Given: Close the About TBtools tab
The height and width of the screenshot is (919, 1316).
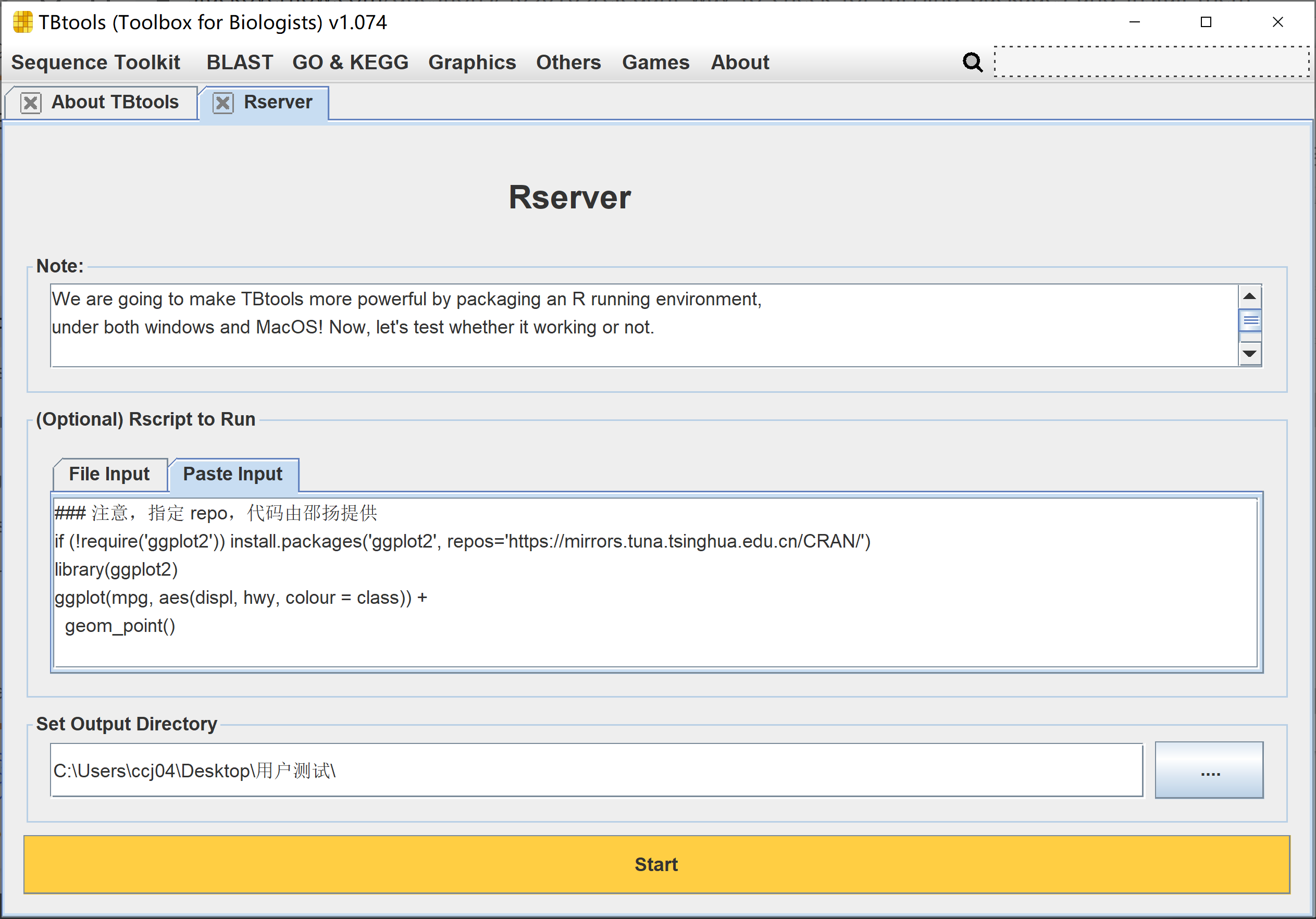Looking at the screenshot, I should click(x=30, y=103).
